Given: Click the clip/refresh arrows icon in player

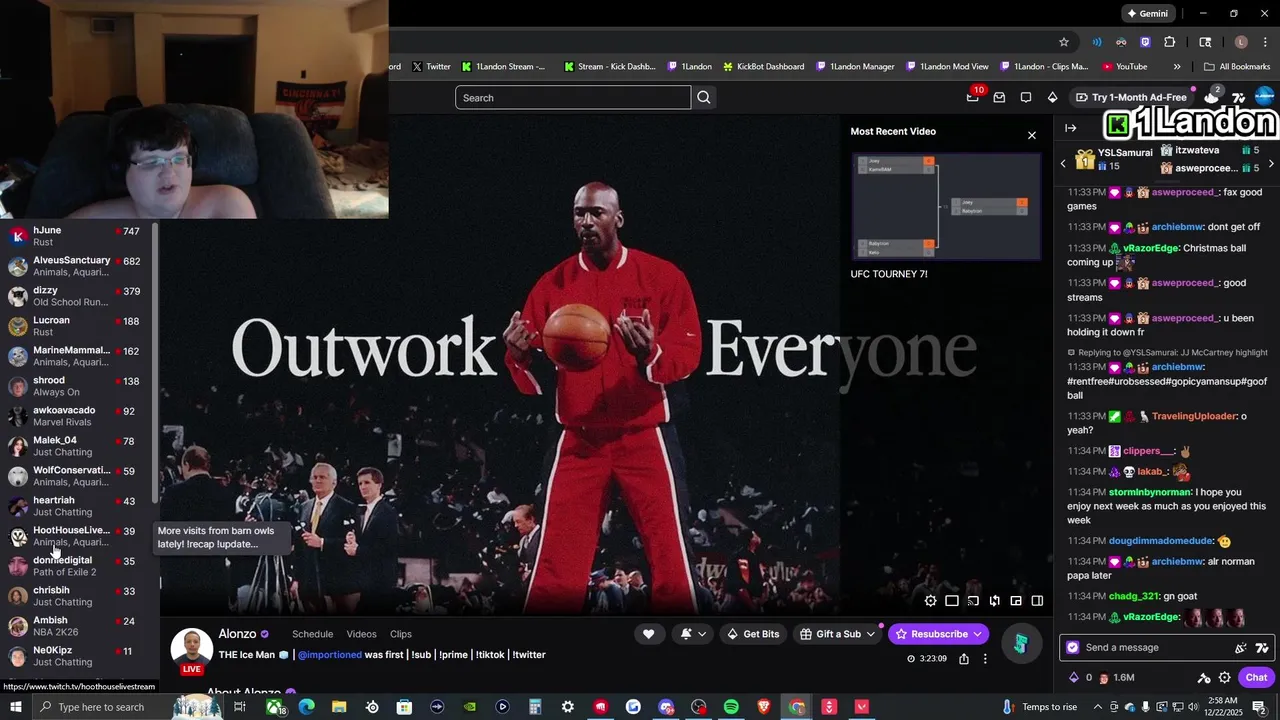Looking at the screenshot, I should pos(994,601).
